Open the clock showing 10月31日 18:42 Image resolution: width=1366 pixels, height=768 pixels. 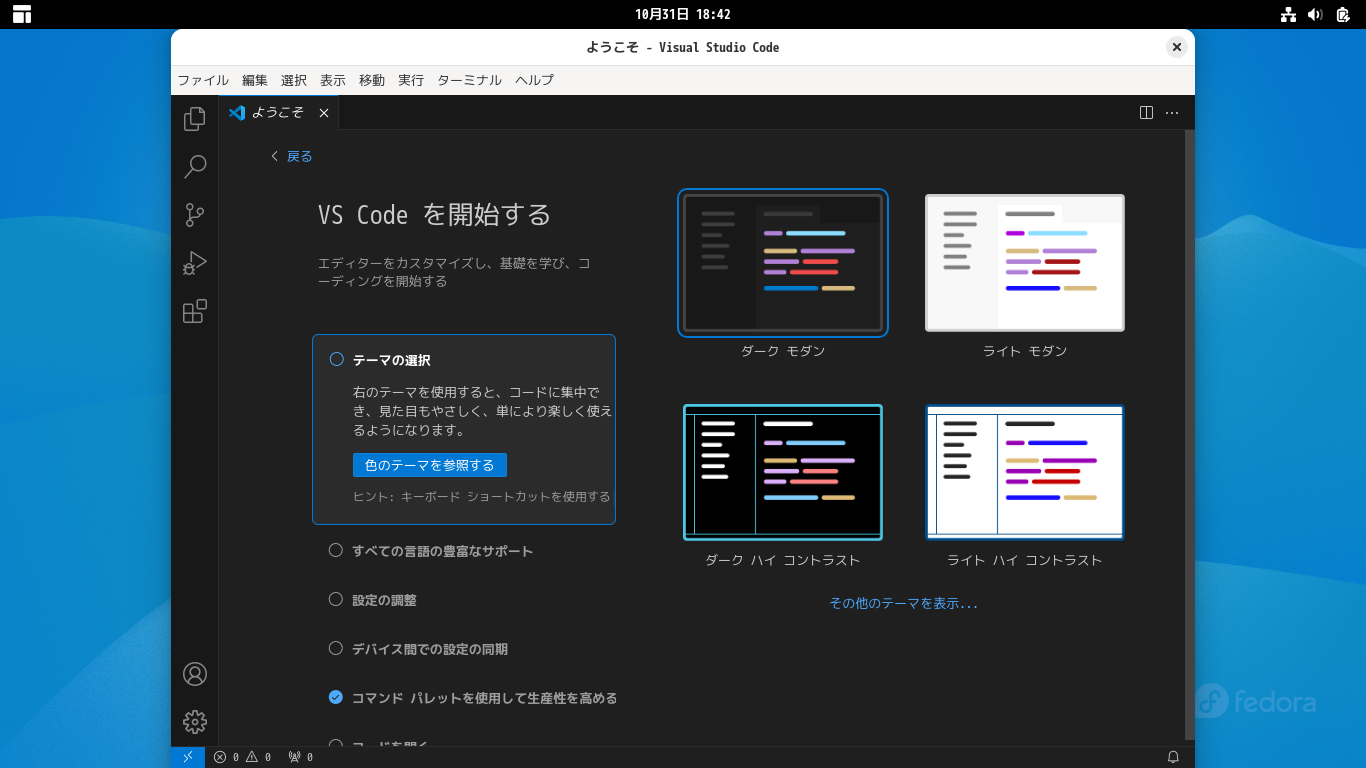click(x=683, y=14)
